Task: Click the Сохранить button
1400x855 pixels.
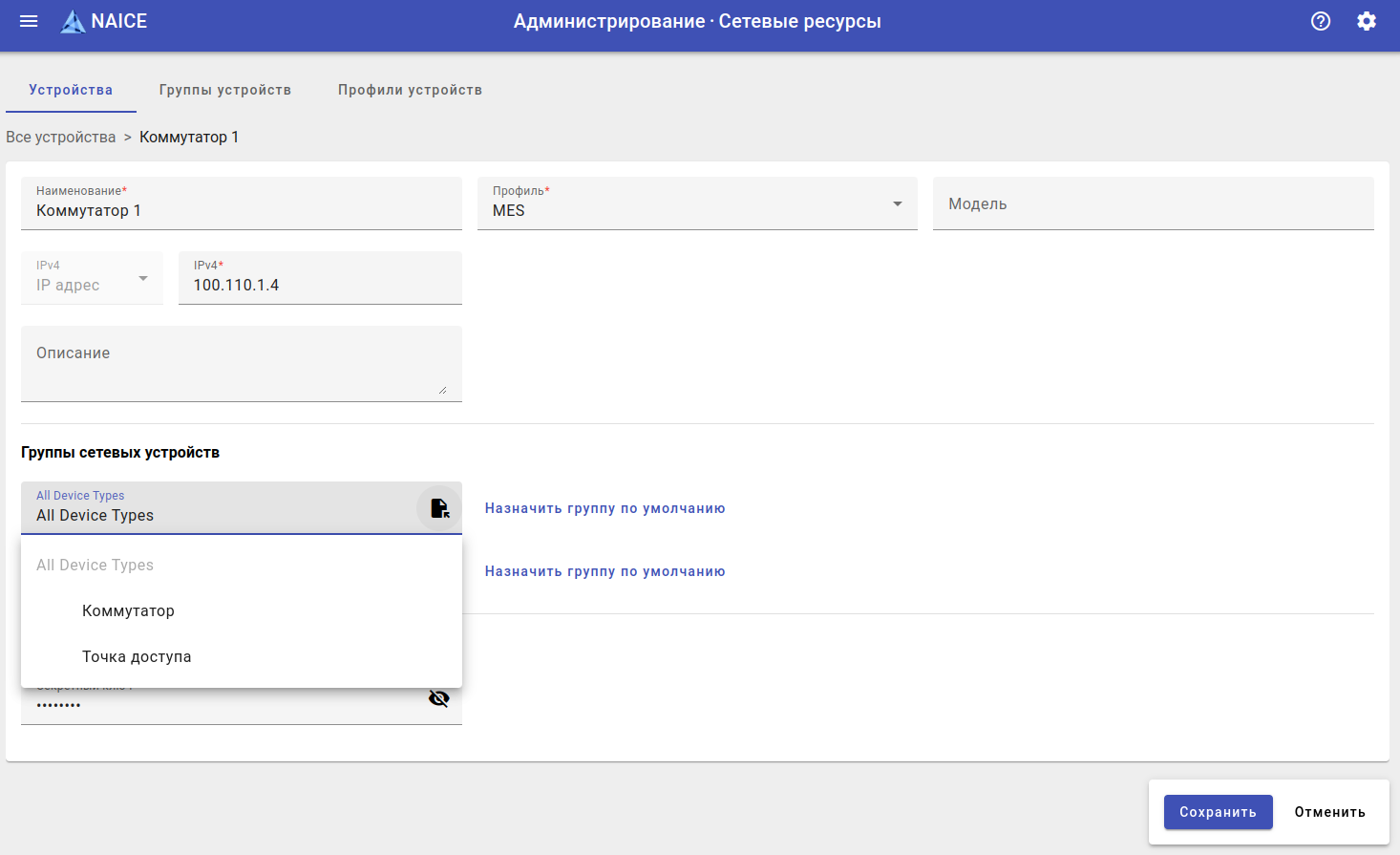Action: tap(1218, 812)
